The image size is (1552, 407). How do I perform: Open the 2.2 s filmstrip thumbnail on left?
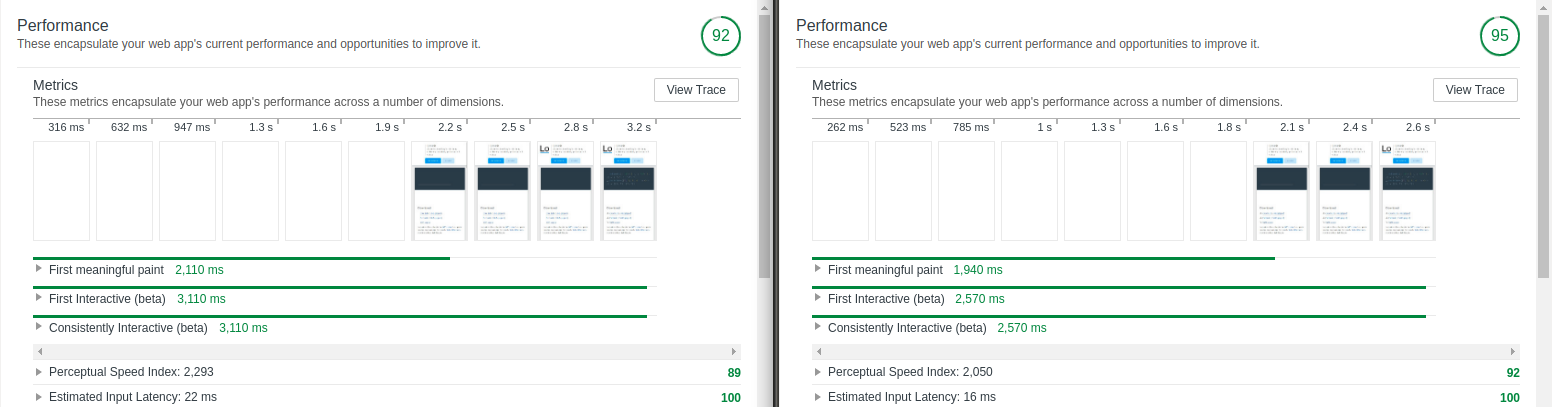tap(439, 190)
